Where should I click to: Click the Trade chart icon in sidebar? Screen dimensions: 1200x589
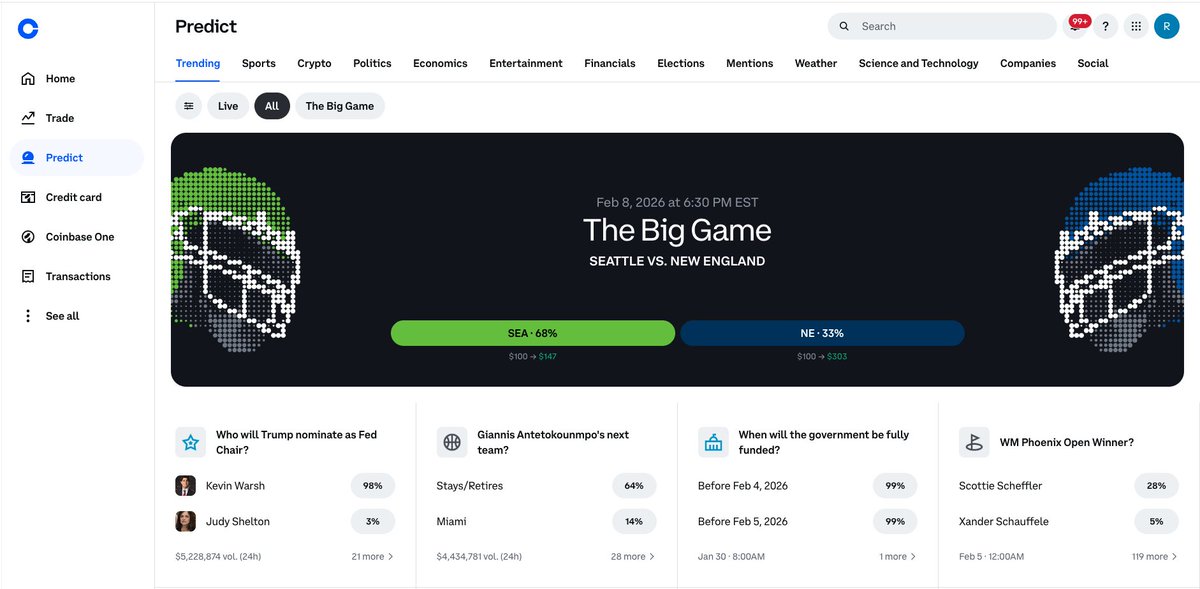28,118
